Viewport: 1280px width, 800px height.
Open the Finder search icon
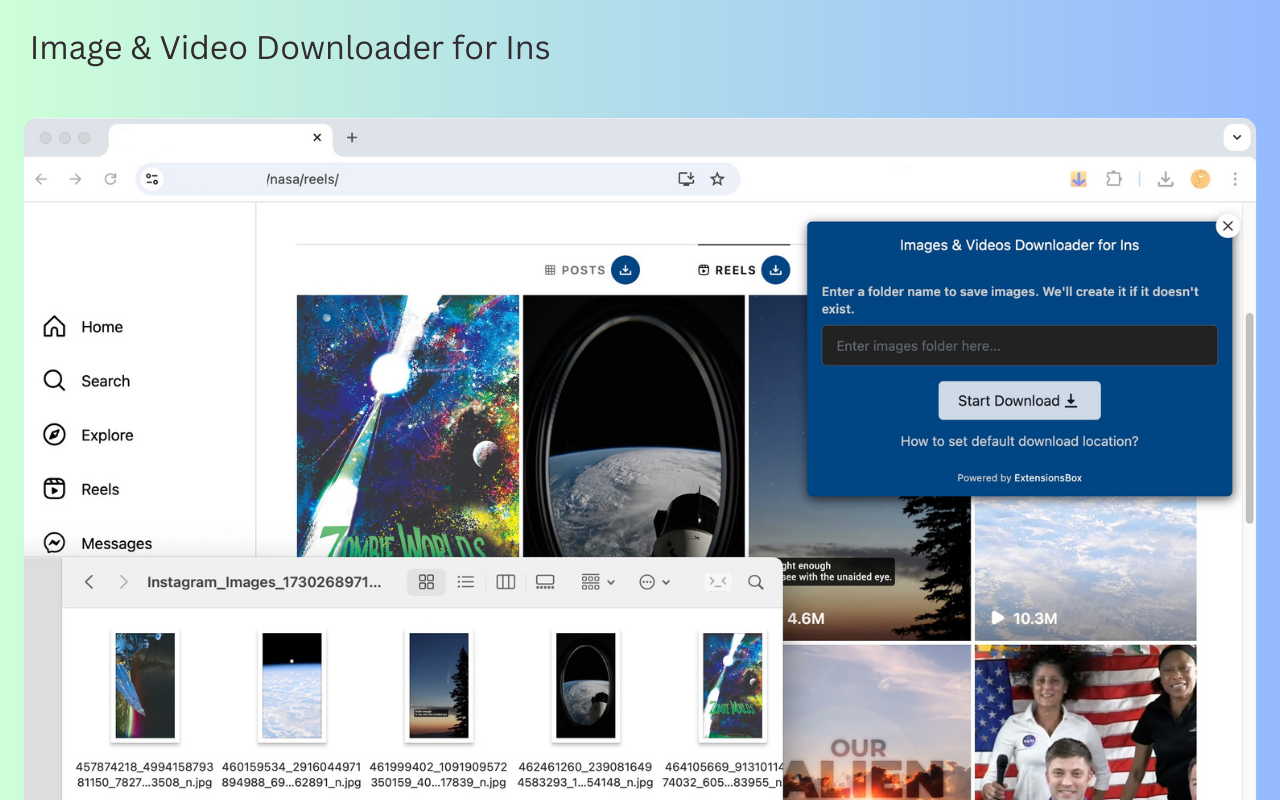755,581
